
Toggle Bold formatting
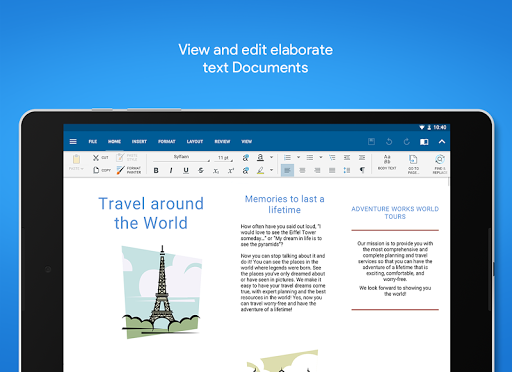point(156,170)
